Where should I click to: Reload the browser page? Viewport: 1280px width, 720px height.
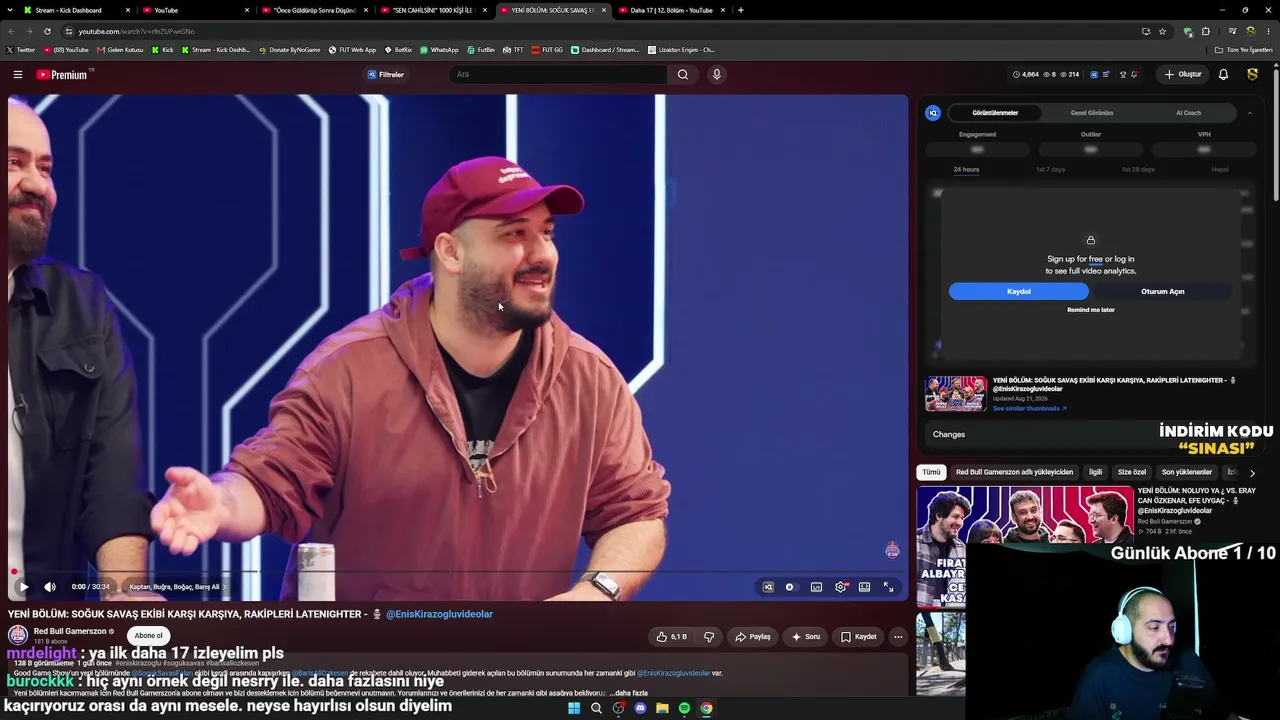(x=47, y=31)
